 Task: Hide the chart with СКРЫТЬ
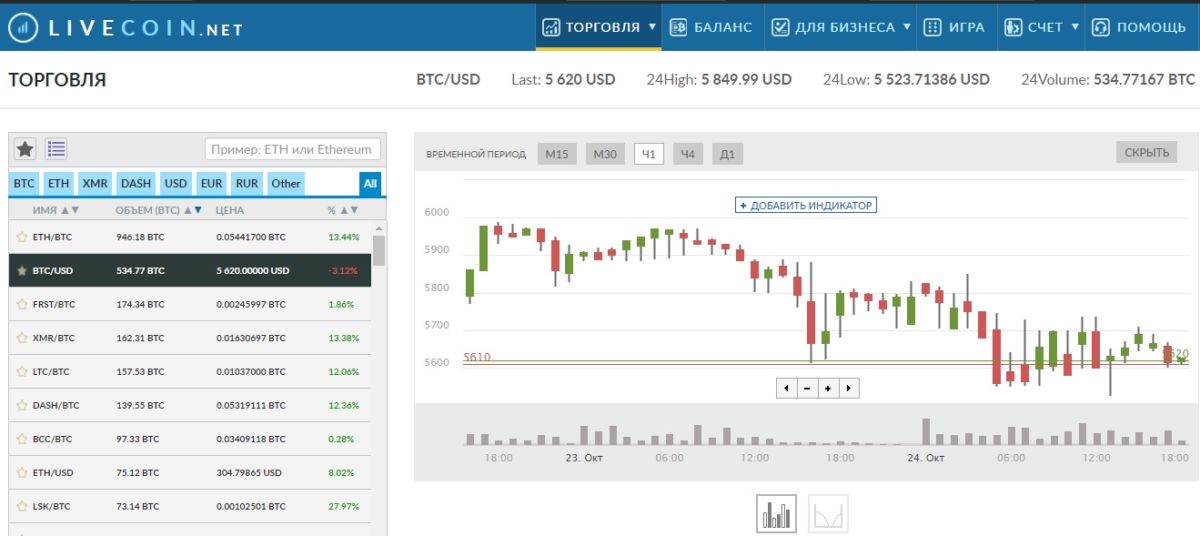click(x=1146, y=152)
